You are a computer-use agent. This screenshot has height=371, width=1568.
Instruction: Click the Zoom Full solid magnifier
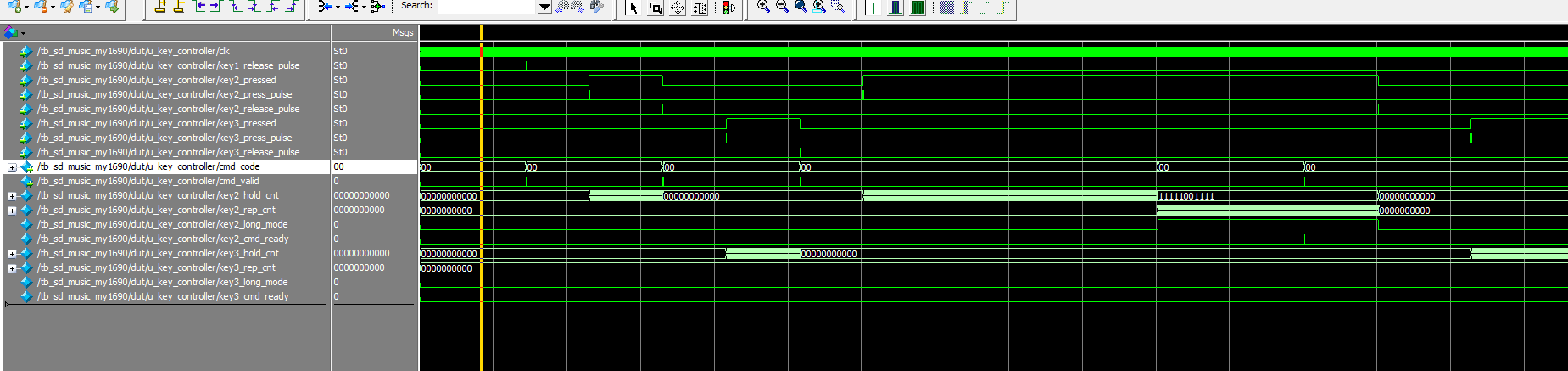pyautogui.click(x=801, y=7)
